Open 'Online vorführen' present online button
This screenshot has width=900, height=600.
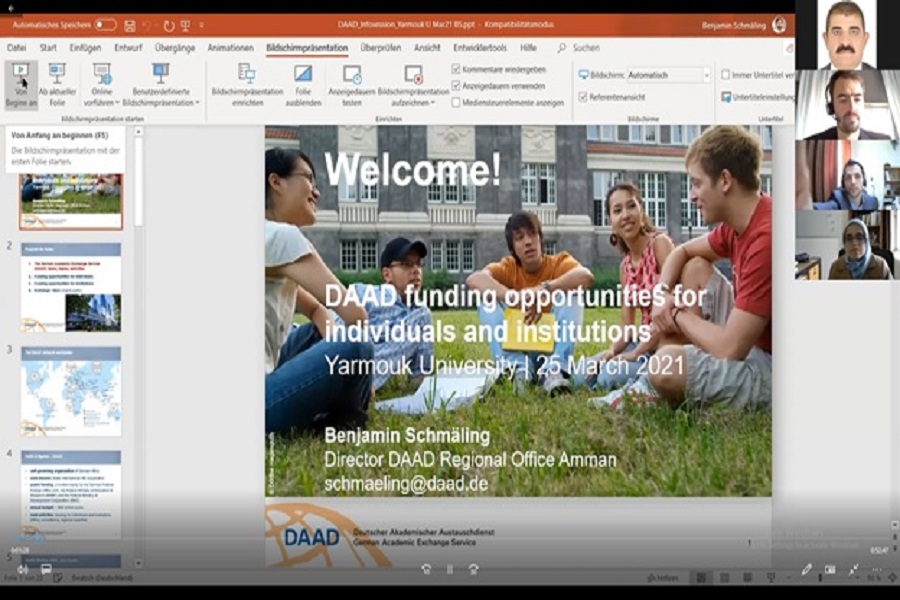[x=102, y=85]
